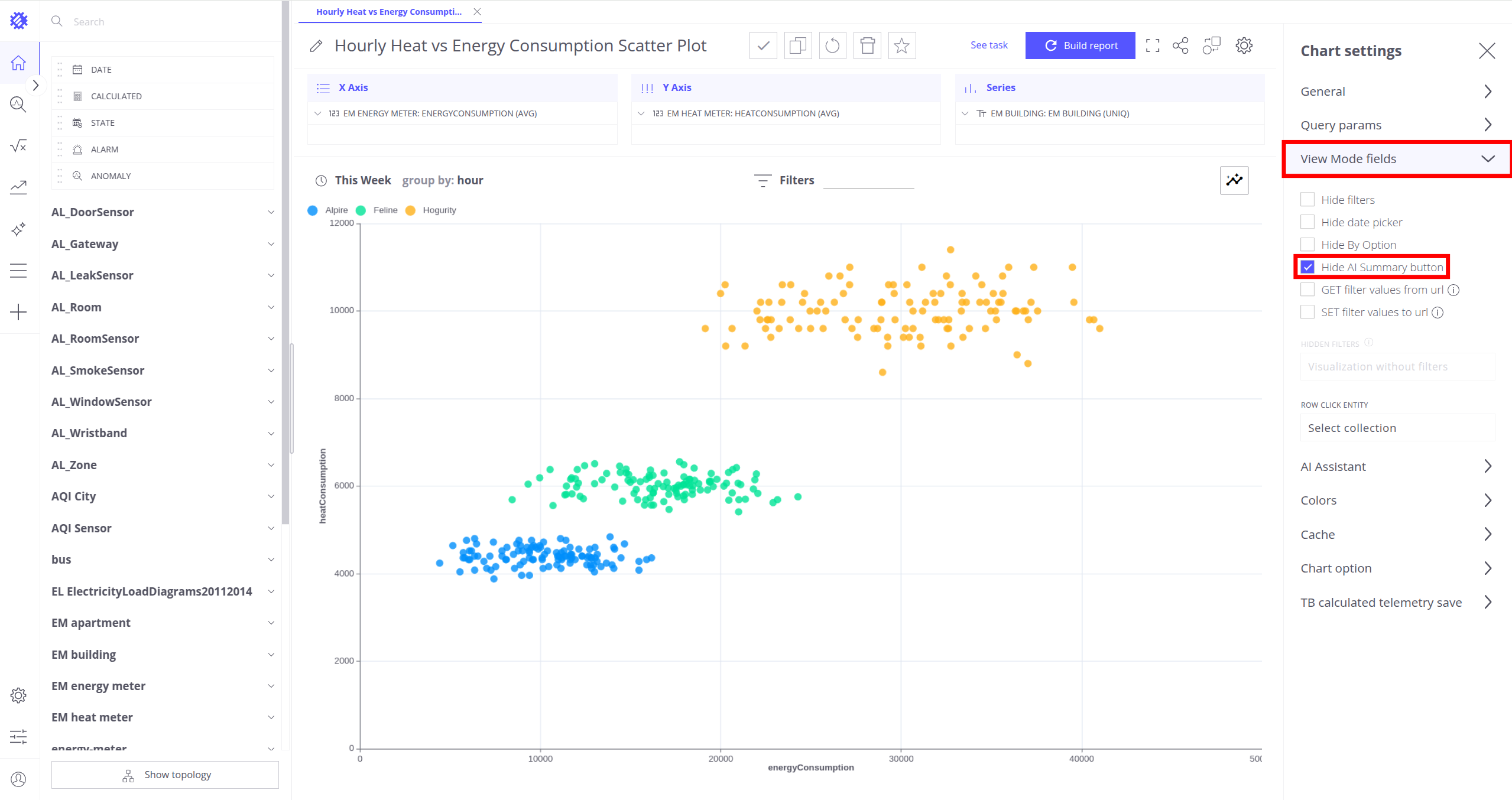Select the Hourly Heat vs Energy tab
The width and height of the screenshot is (1512, 800).
click(x=388, y=12)
